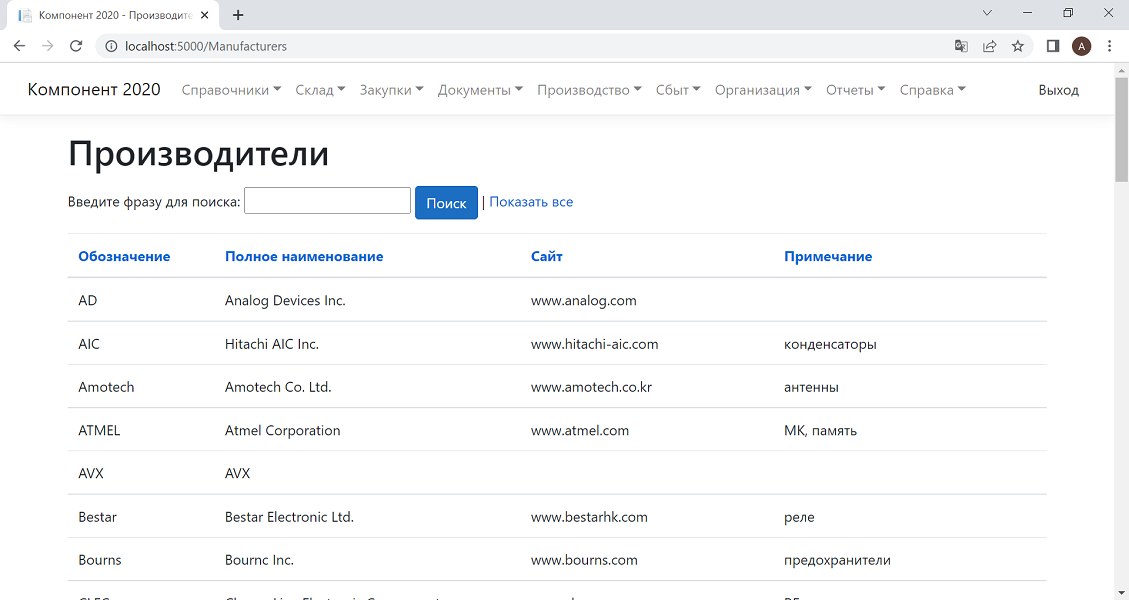
Task: Click the антенны note cell
Action: click(x=811, y=387)
